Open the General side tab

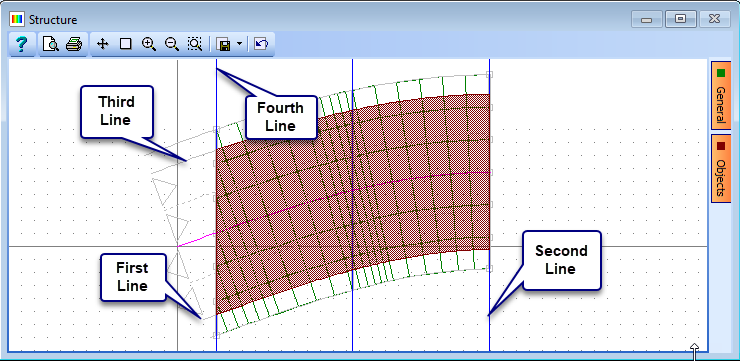pyautogui.click(x=721, y=95)
